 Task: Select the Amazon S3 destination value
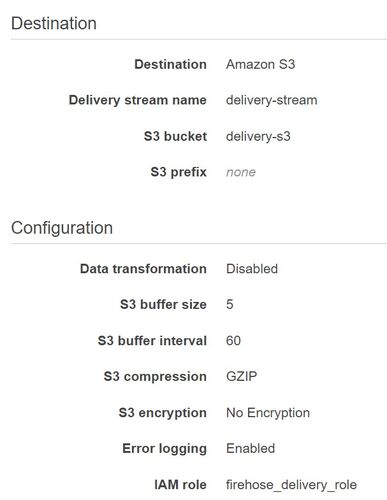[x=260, y=64]
